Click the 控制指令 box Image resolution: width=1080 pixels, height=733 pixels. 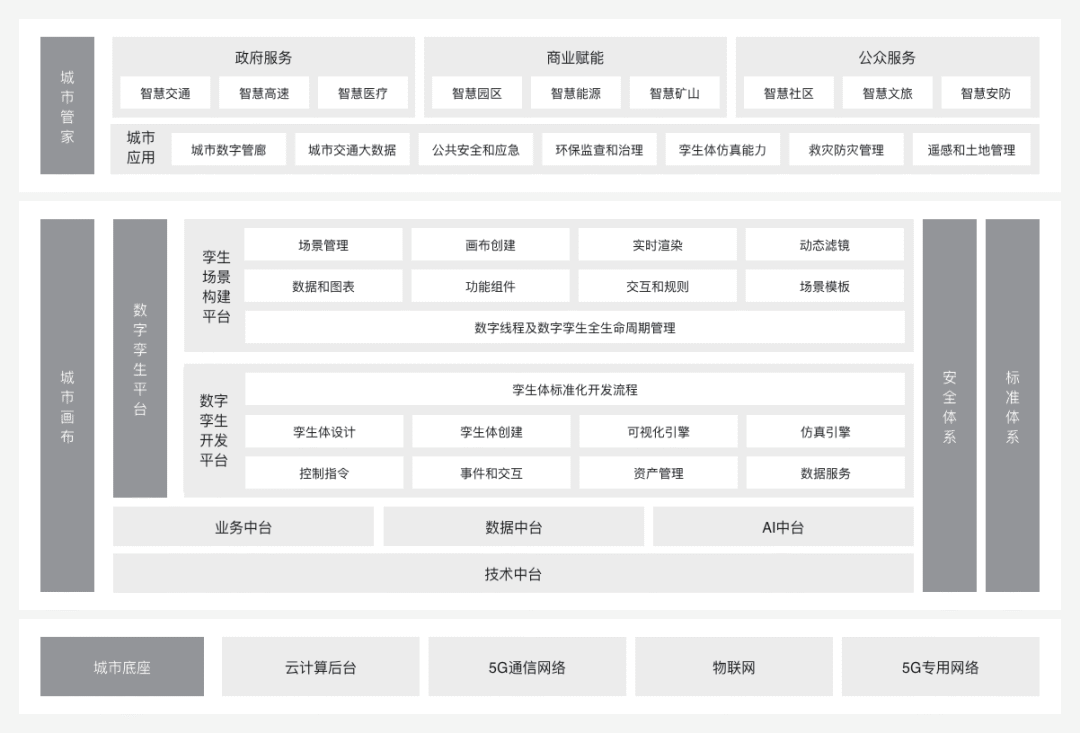(x=324, y=473)
